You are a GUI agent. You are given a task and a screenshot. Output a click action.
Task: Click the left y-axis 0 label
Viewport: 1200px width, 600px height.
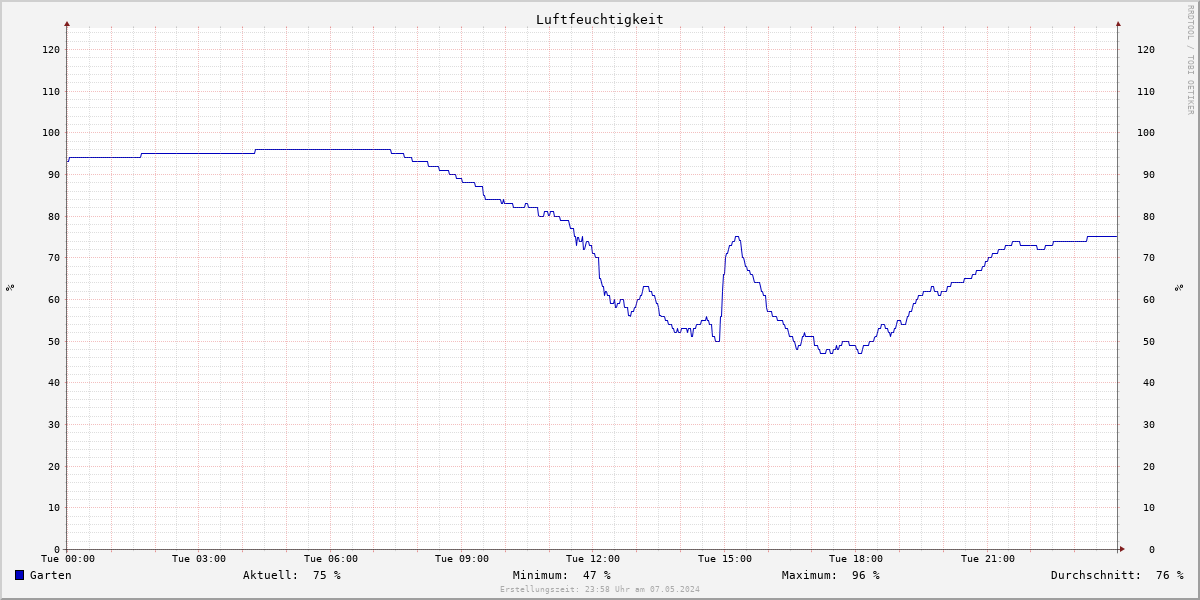click(x=57, y=549)
